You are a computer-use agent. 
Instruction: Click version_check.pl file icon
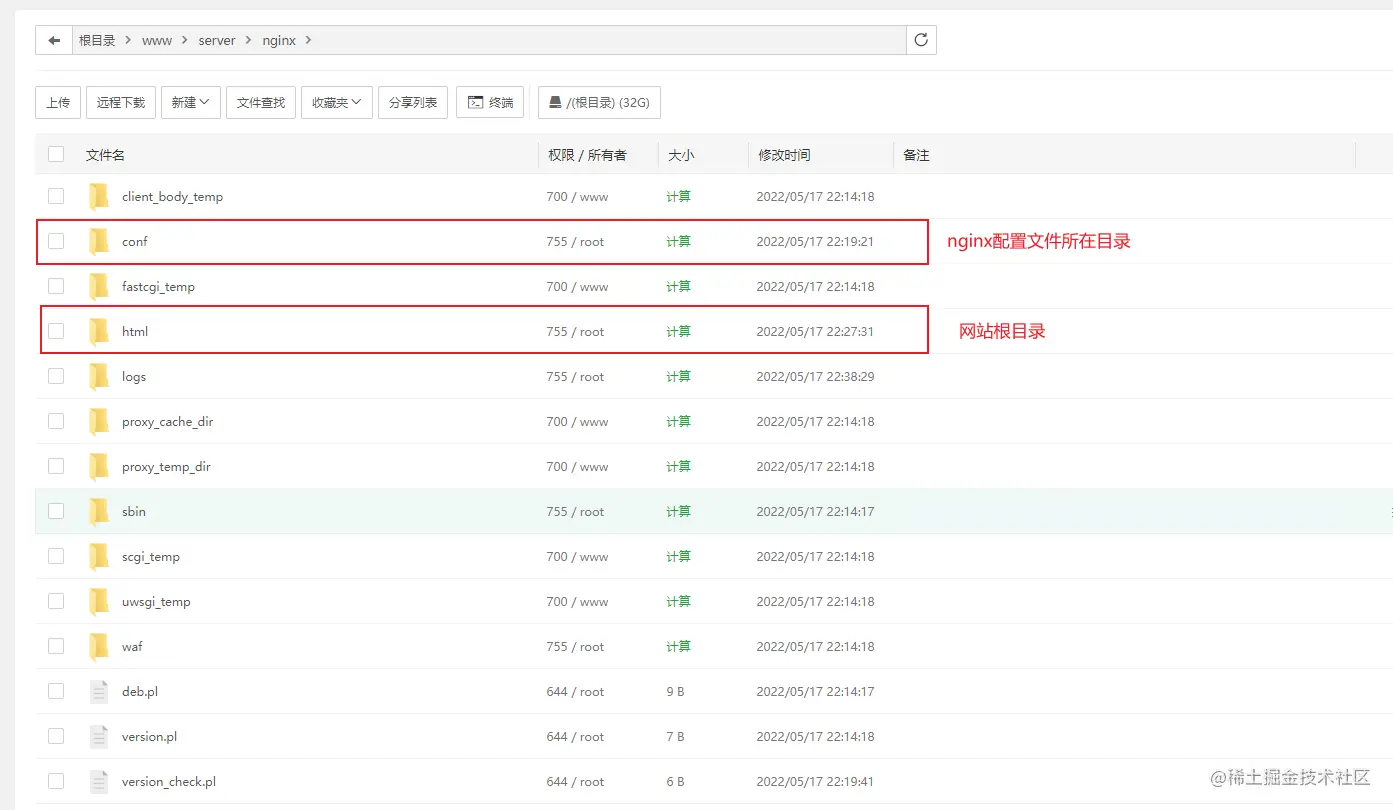(x=98, y=781)
